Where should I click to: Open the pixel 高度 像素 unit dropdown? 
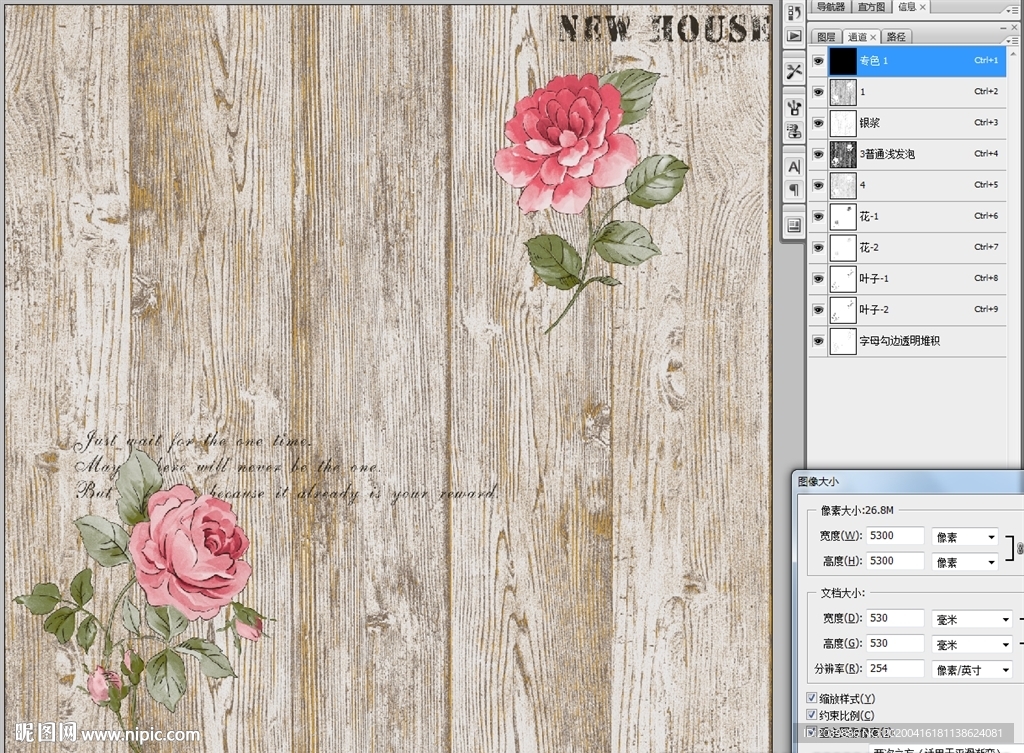(x=965, y=563)
